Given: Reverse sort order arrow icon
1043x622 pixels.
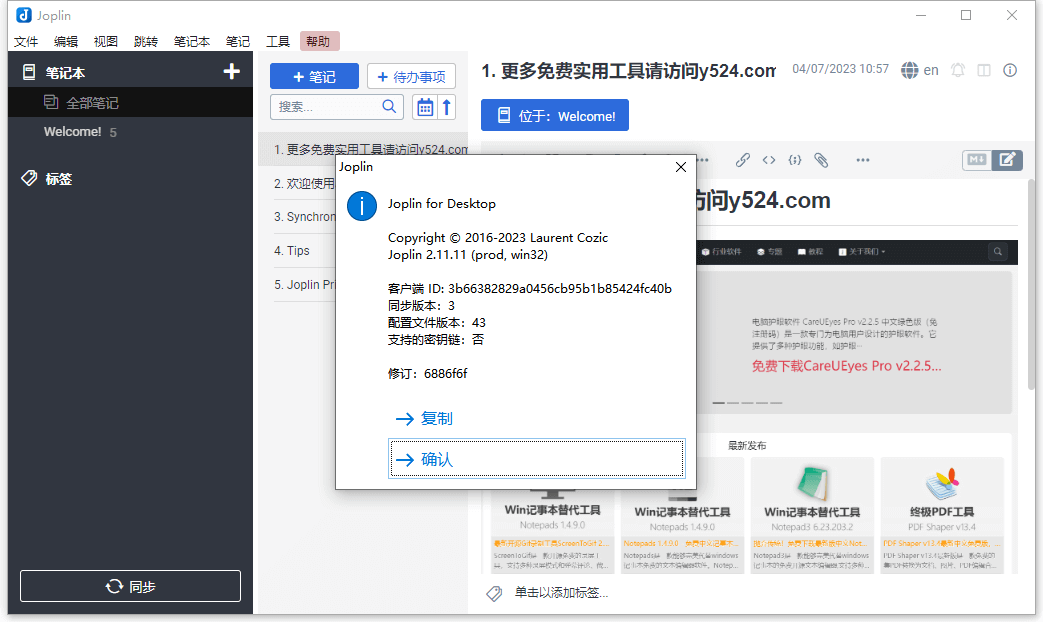Looking at the screenshot, I should click(447, 107).
